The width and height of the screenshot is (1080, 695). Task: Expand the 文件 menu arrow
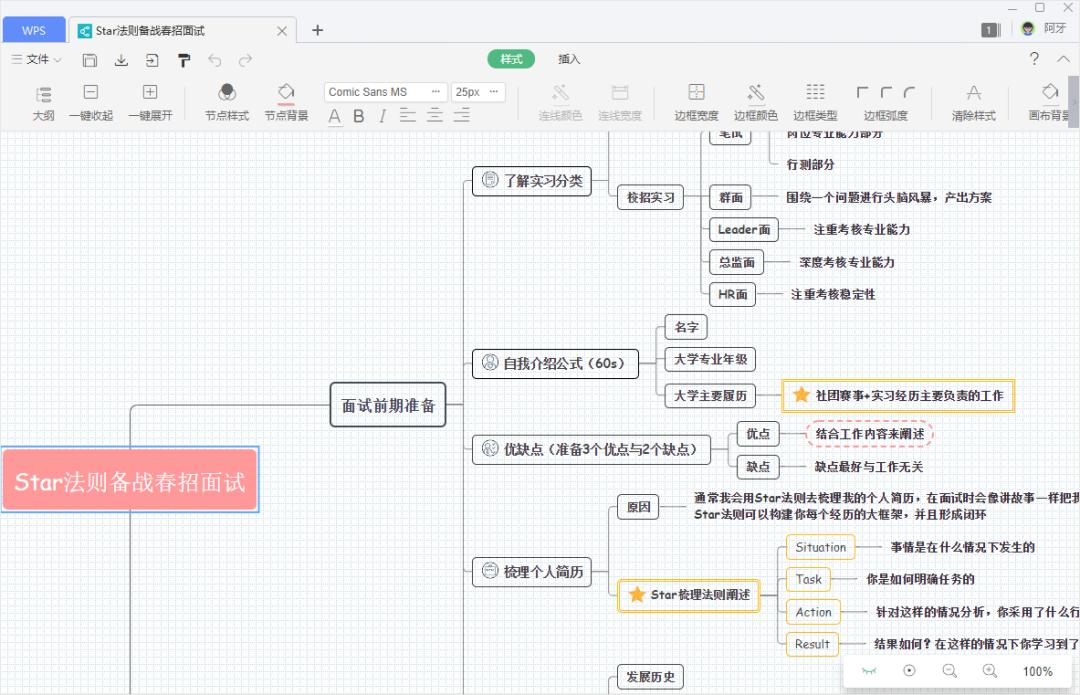tap(57, 59)
